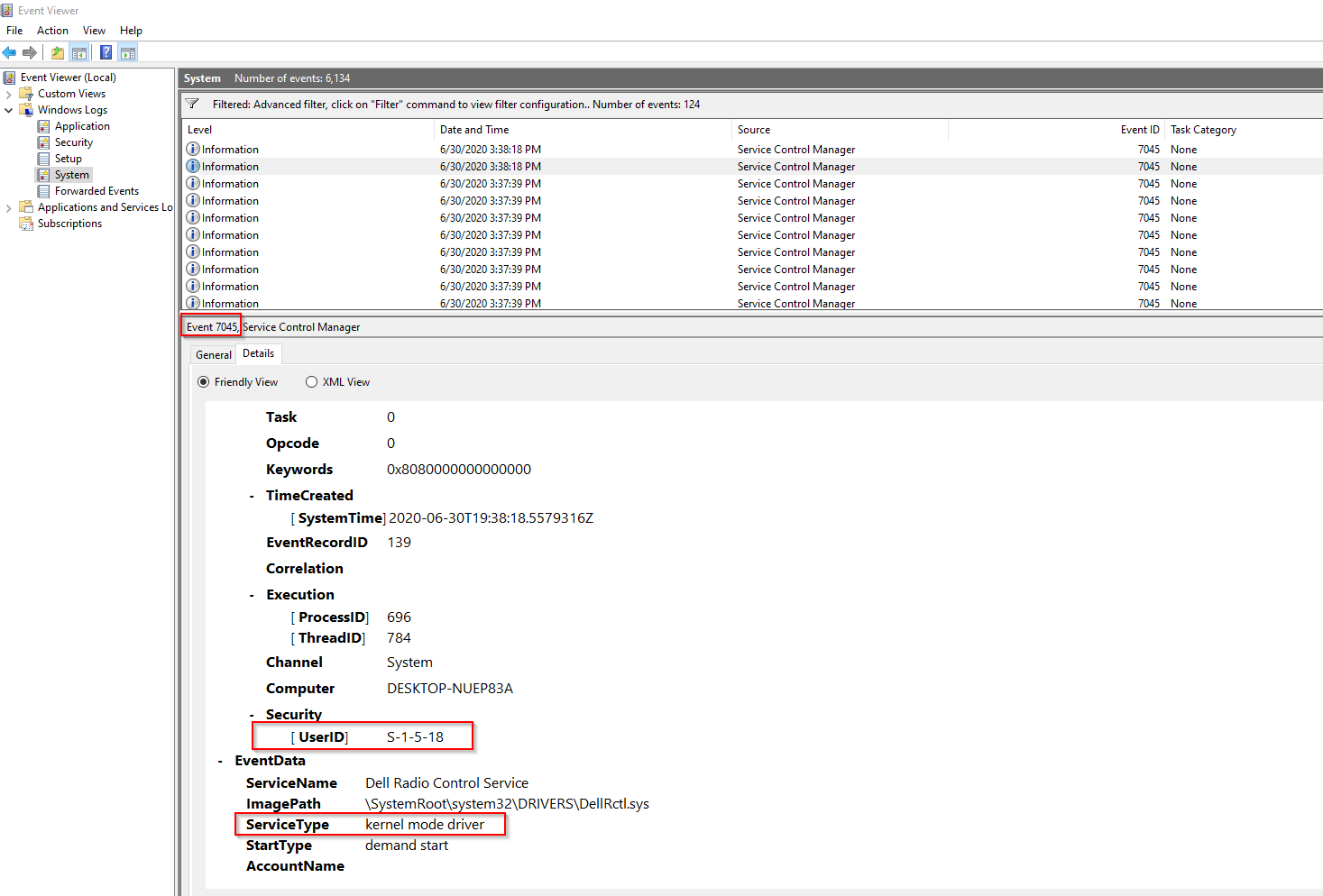Click the grey Forward arrow in toolbar
Image resolution: width=1323 pixels, height=896 pixels.
pyautogui.click(x=30, y=52)
